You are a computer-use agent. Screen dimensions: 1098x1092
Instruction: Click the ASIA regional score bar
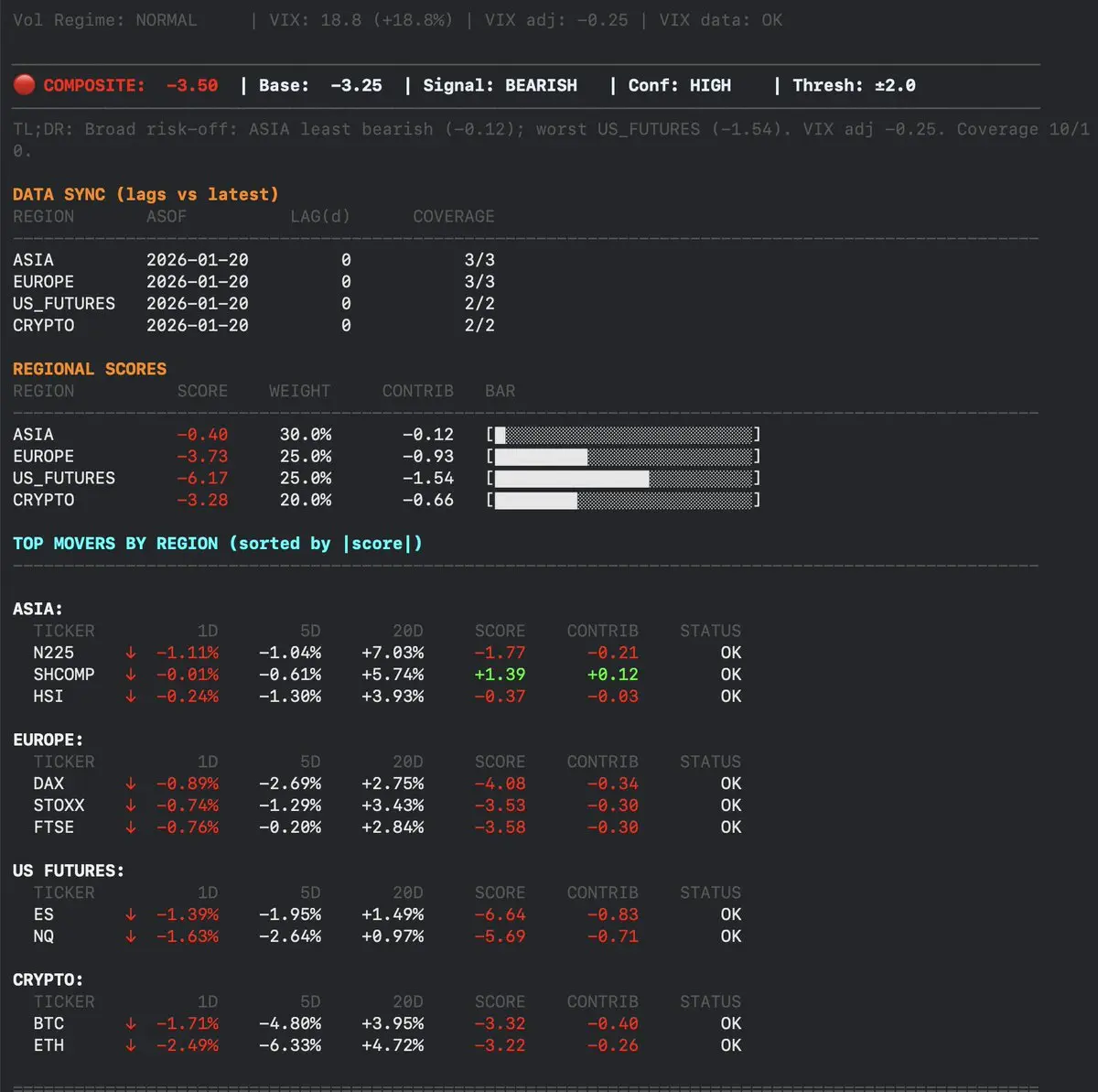[623, 435]
